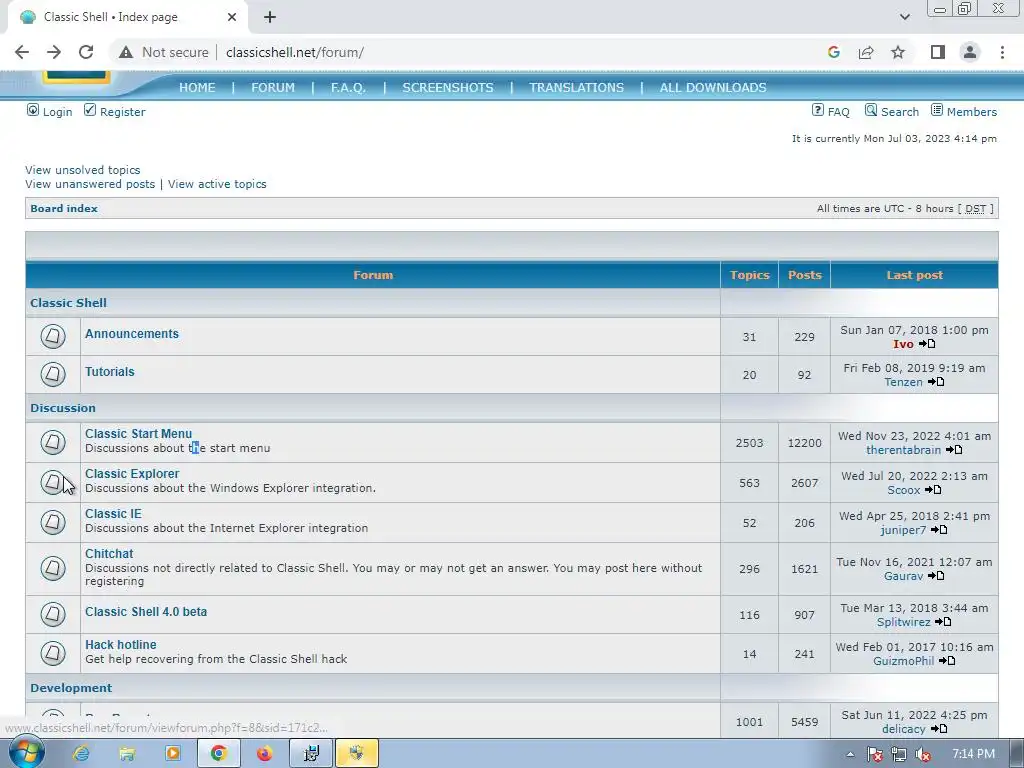Image resolution: width=1024 pixels, height=768 pixels.
Task: Click the Register link
Action: pos(122,112)
